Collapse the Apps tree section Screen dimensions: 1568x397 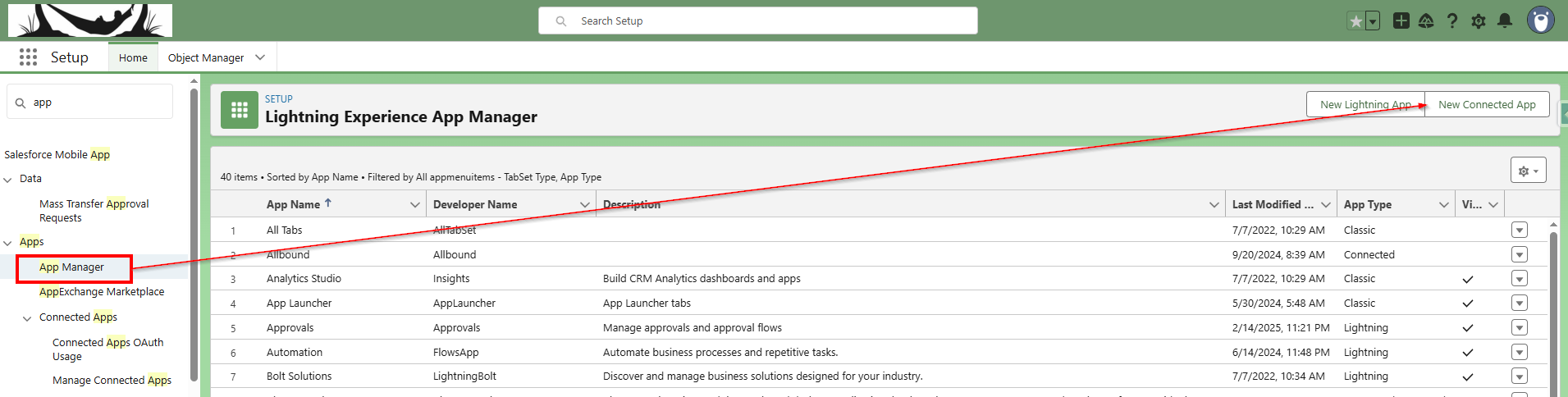[x=8, y=243]
